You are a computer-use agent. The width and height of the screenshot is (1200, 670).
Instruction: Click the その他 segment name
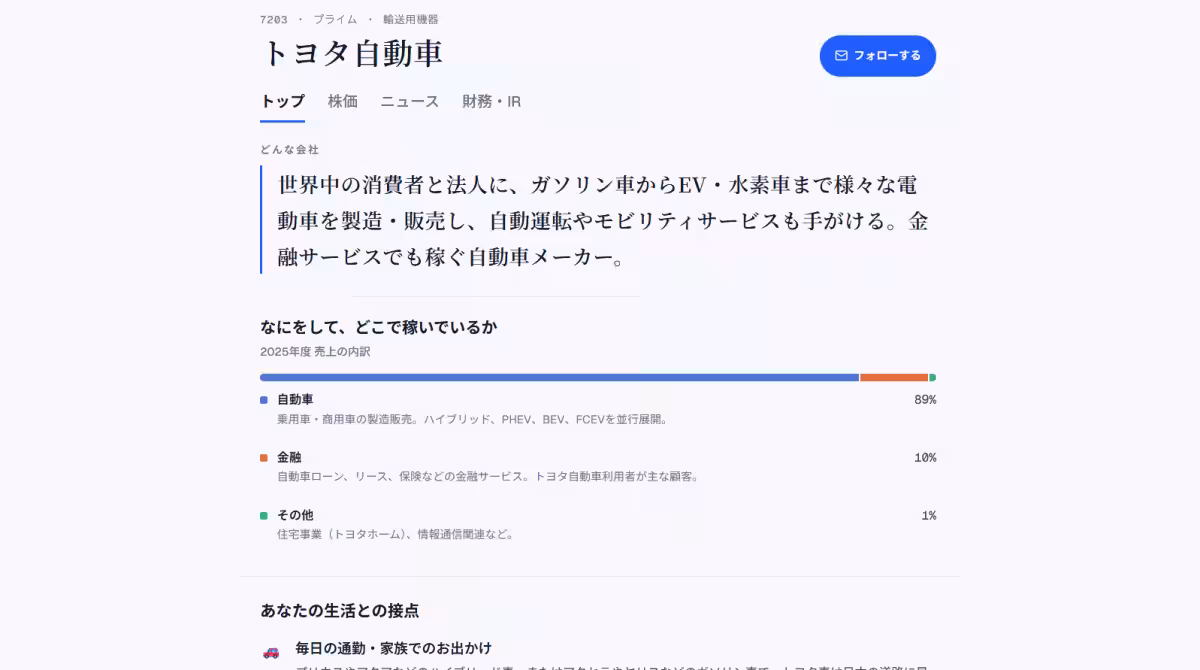[295, 515]
